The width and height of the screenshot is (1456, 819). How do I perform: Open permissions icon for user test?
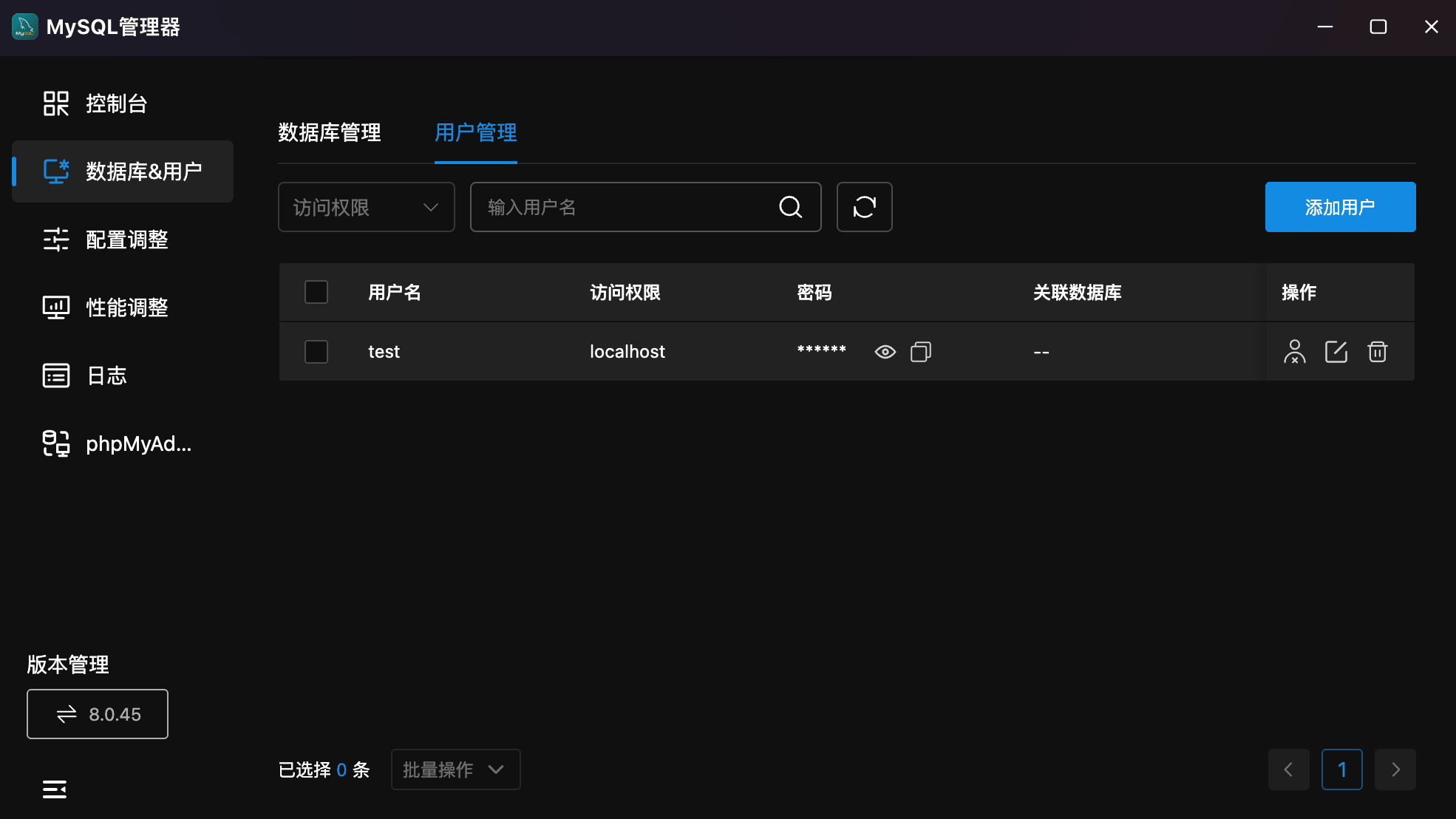click(x=1295, y=352)
